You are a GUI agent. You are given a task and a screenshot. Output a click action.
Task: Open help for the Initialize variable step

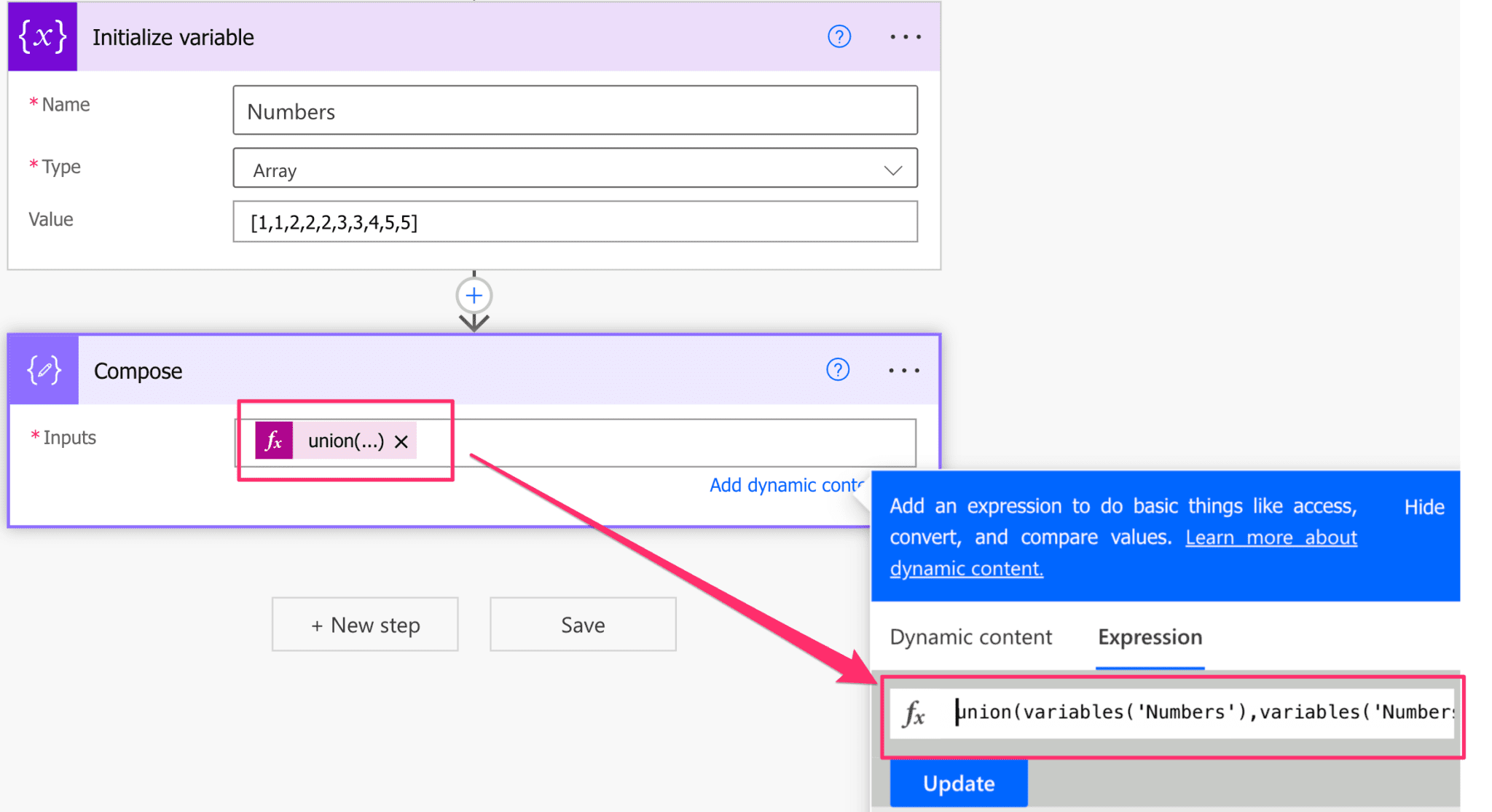[839, 36]
